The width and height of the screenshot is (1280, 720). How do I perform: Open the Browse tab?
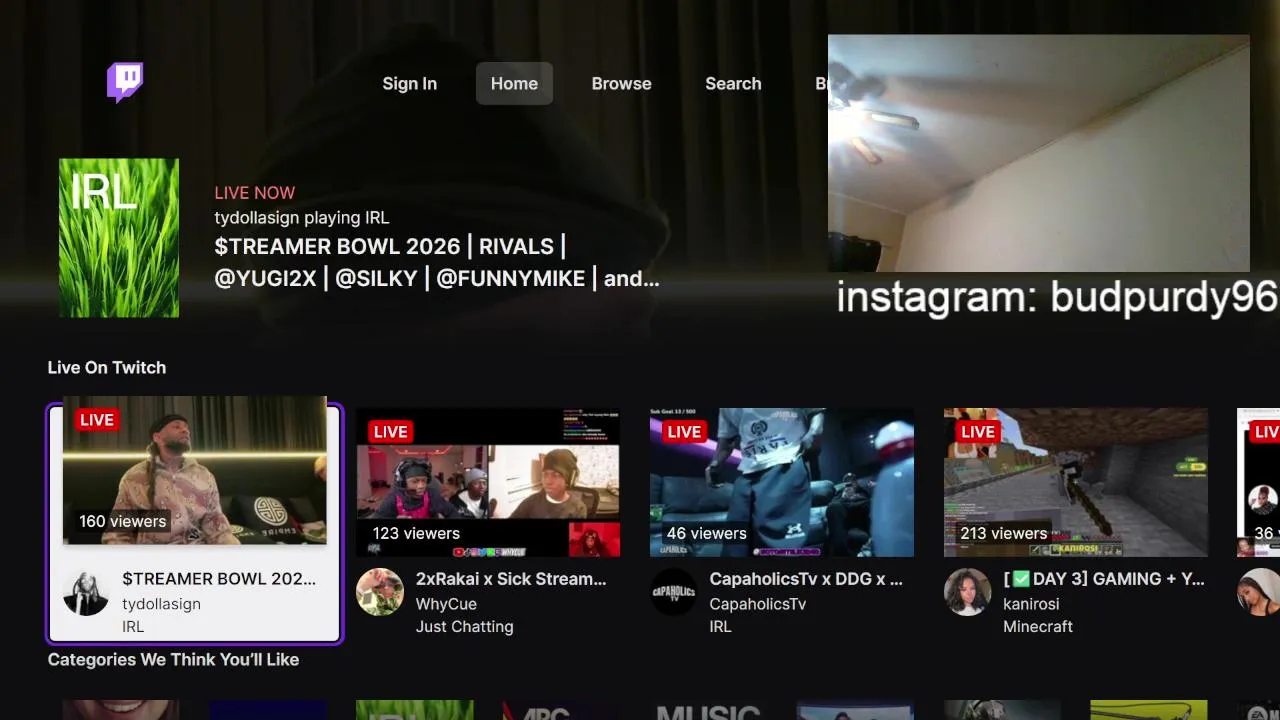click(x=621, y=84)
